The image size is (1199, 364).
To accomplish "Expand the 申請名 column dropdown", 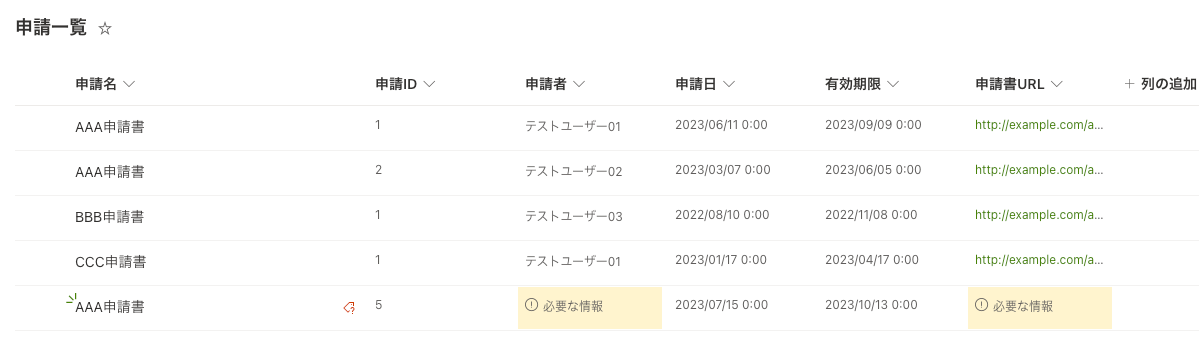I will pos(128,84).
